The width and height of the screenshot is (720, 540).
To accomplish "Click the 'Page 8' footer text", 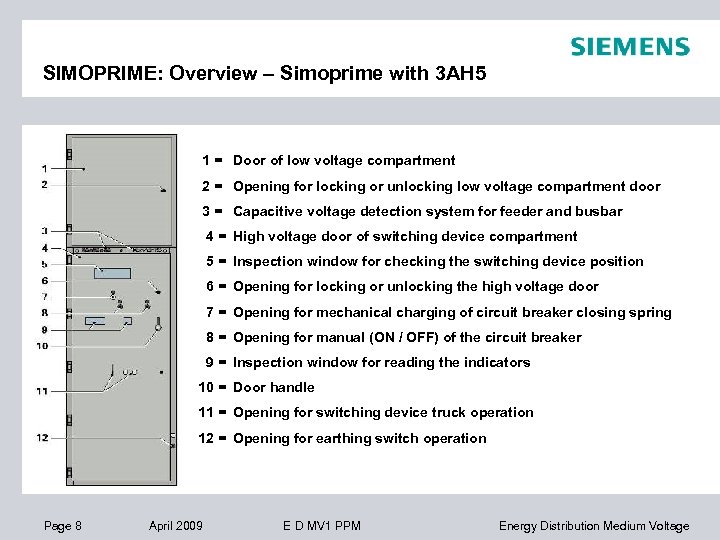I will pos(62,525).
